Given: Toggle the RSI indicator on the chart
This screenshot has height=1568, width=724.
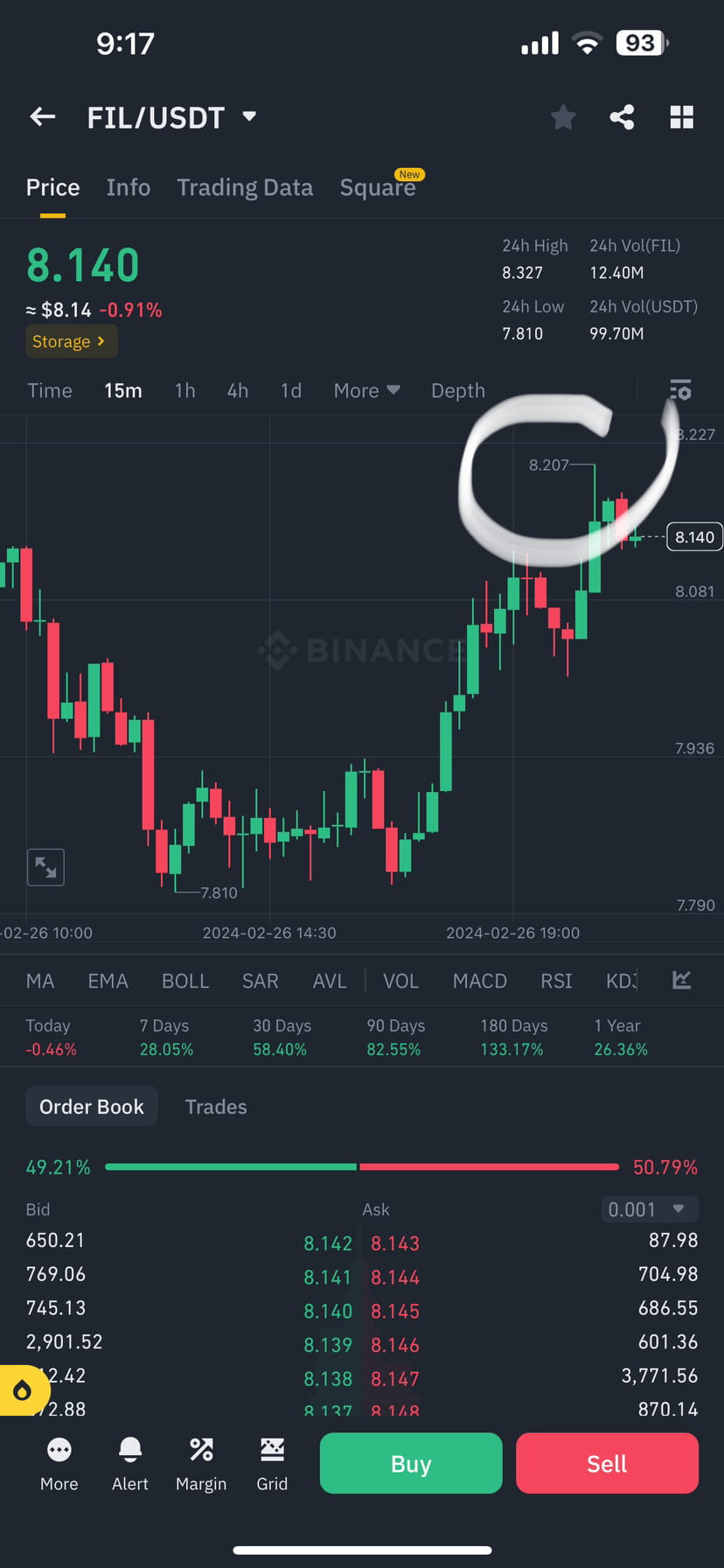Looking at the screenshot, I should click(555, 980).
